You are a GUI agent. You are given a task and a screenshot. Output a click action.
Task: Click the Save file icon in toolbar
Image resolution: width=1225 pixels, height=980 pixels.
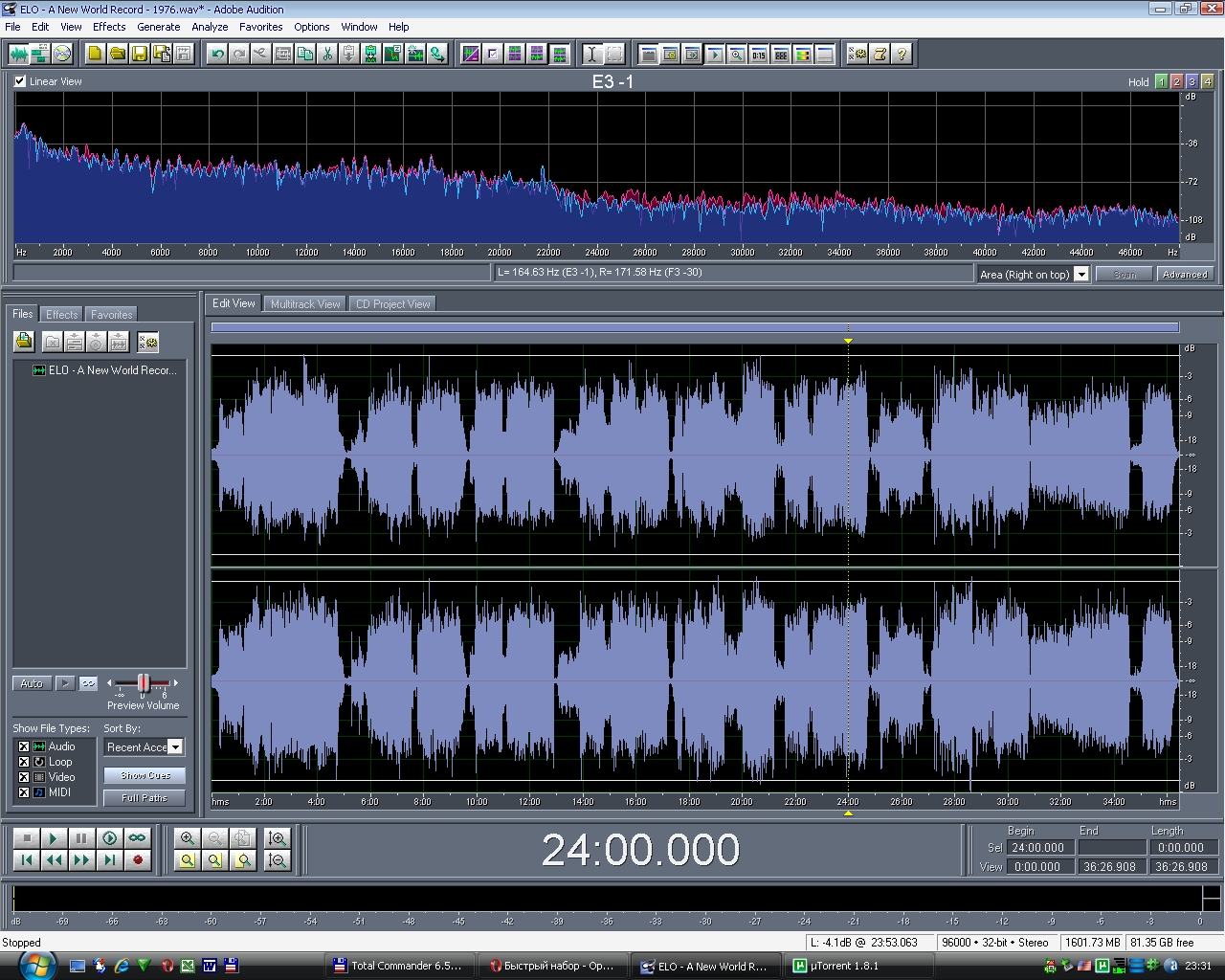tap(139, 54)
